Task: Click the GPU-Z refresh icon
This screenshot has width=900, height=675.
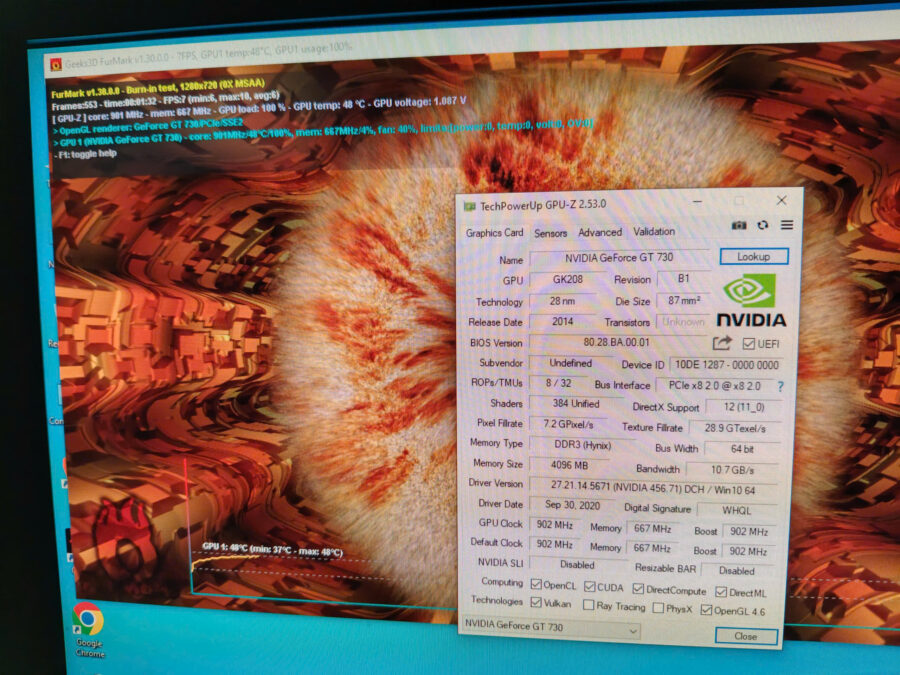Action: pos(762,225)
